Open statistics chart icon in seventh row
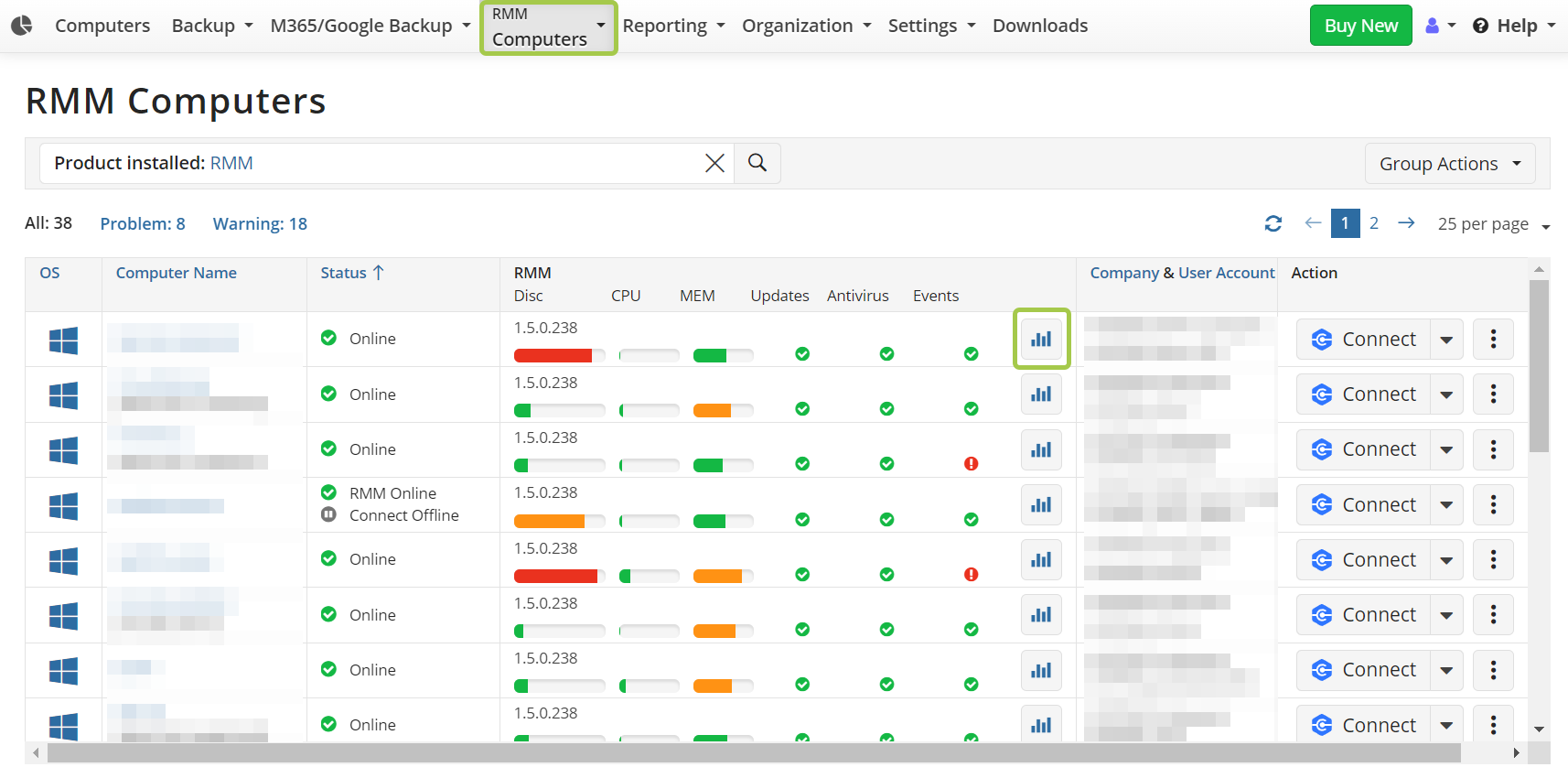 (1041, 670)
